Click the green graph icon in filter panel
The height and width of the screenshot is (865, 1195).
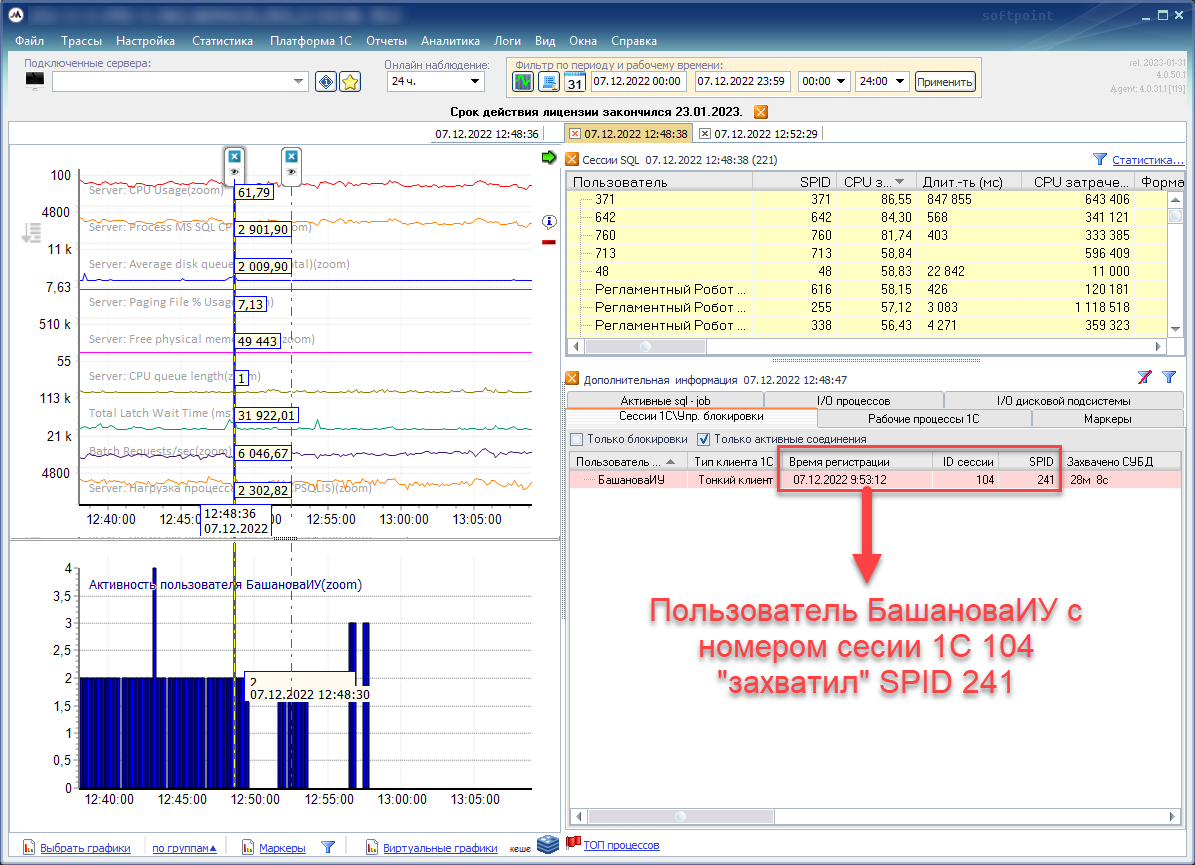coord(523,82)
